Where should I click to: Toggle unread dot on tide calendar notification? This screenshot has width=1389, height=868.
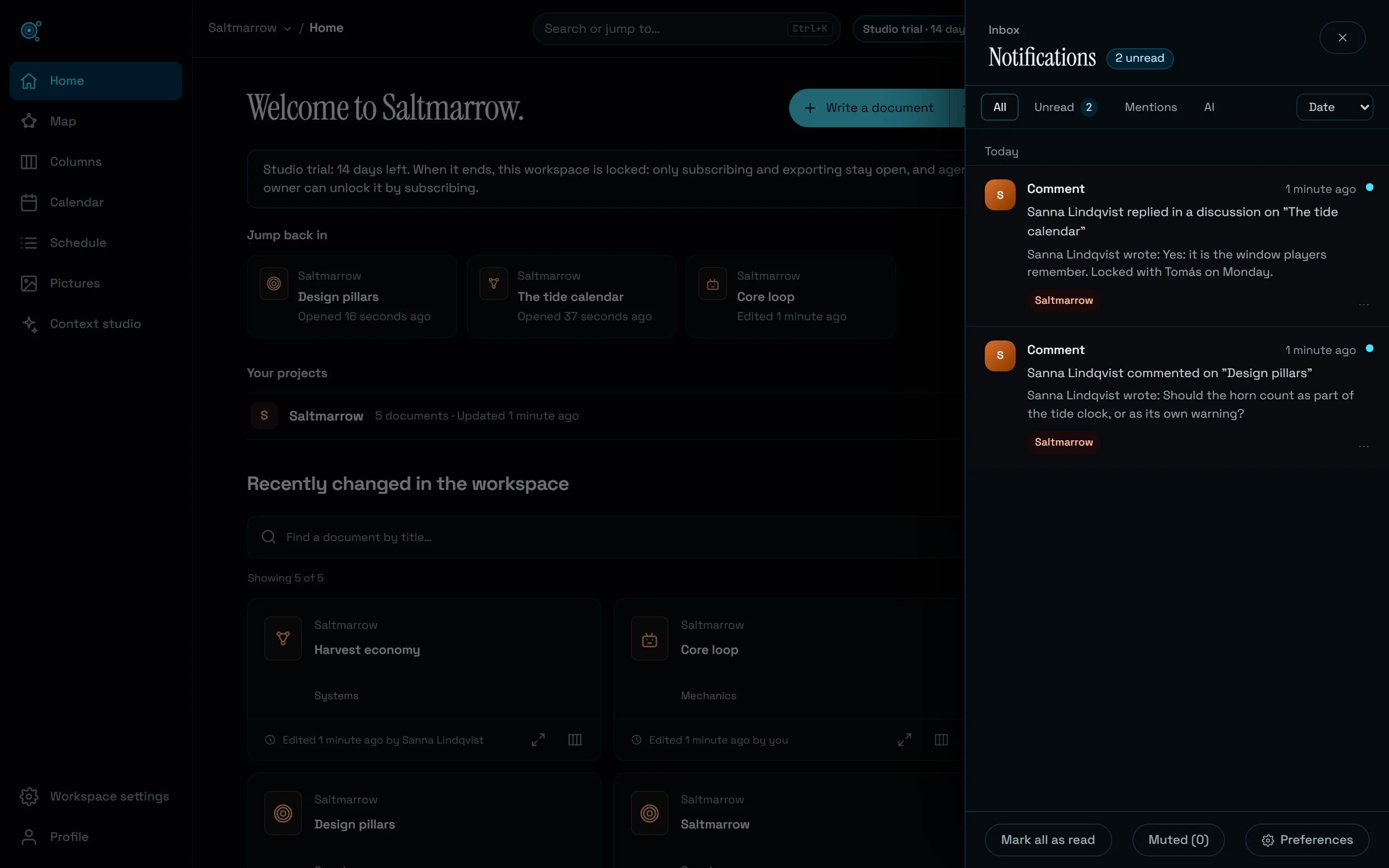tap(1370, 187)
